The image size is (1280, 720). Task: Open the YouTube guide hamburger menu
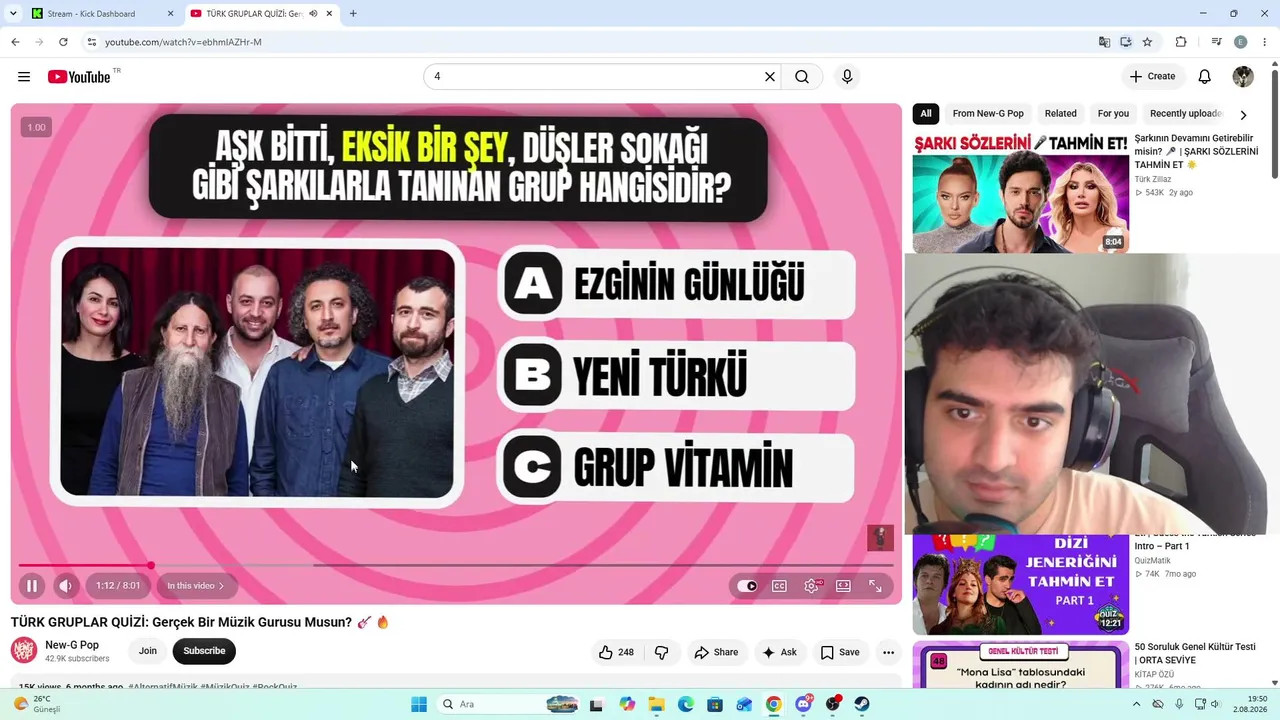click(x=24, y=77)
